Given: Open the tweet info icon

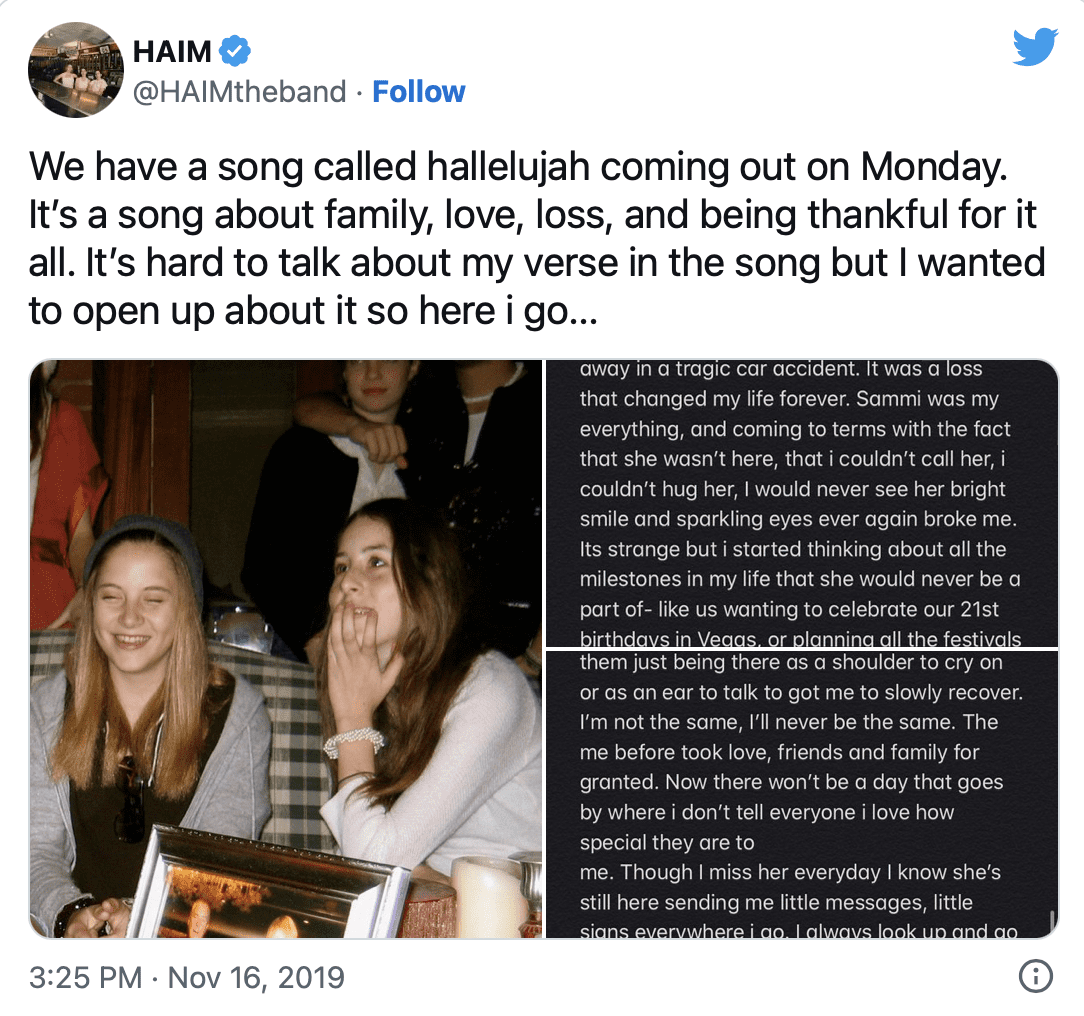Looking at the screenshot, I should pos(1037,975).
